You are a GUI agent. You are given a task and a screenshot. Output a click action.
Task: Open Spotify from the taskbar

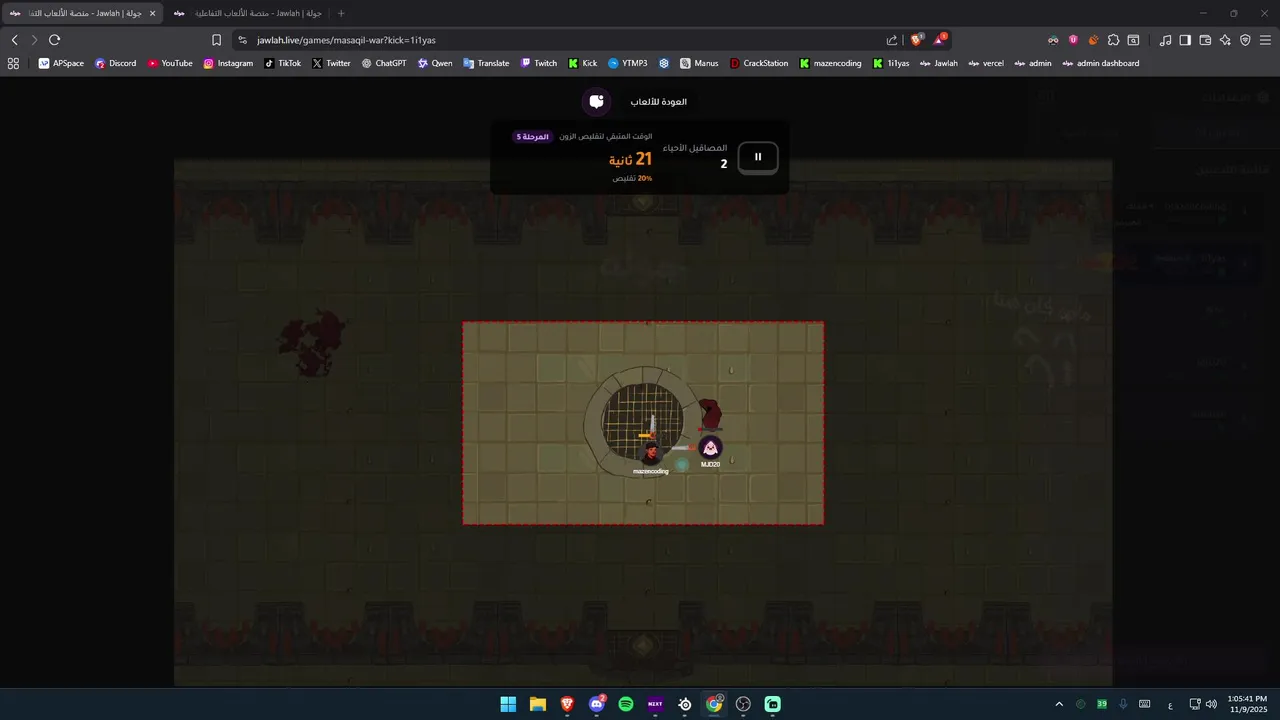626,704
